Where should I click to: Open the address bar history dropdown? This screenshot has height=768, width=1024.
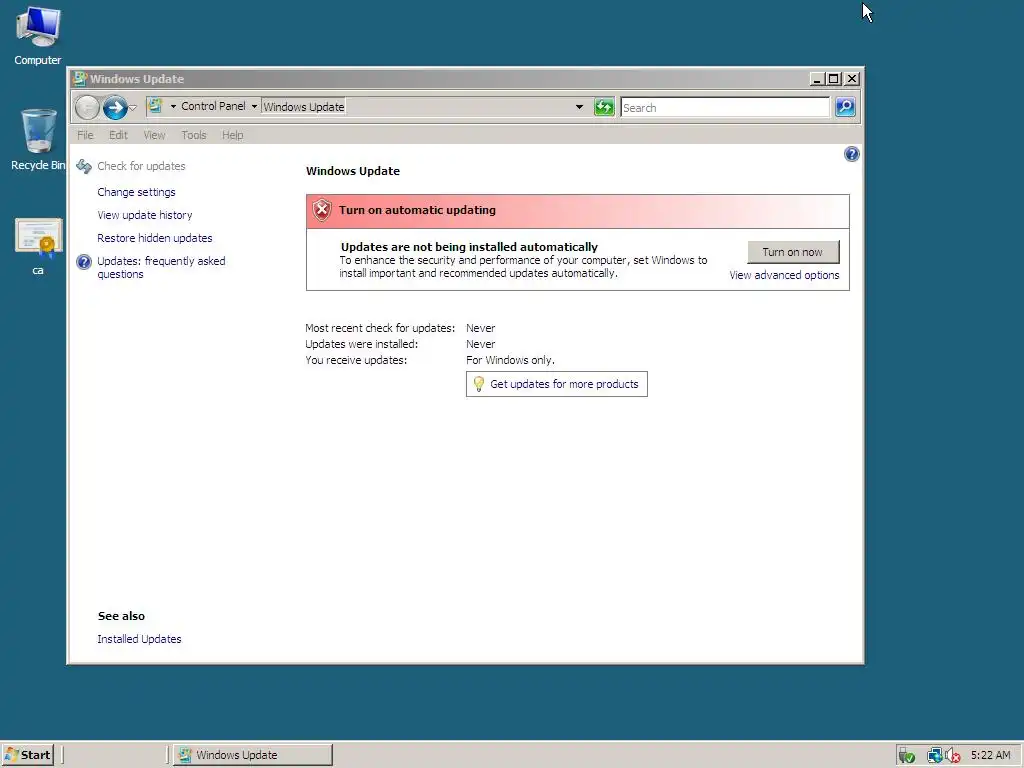579,107
